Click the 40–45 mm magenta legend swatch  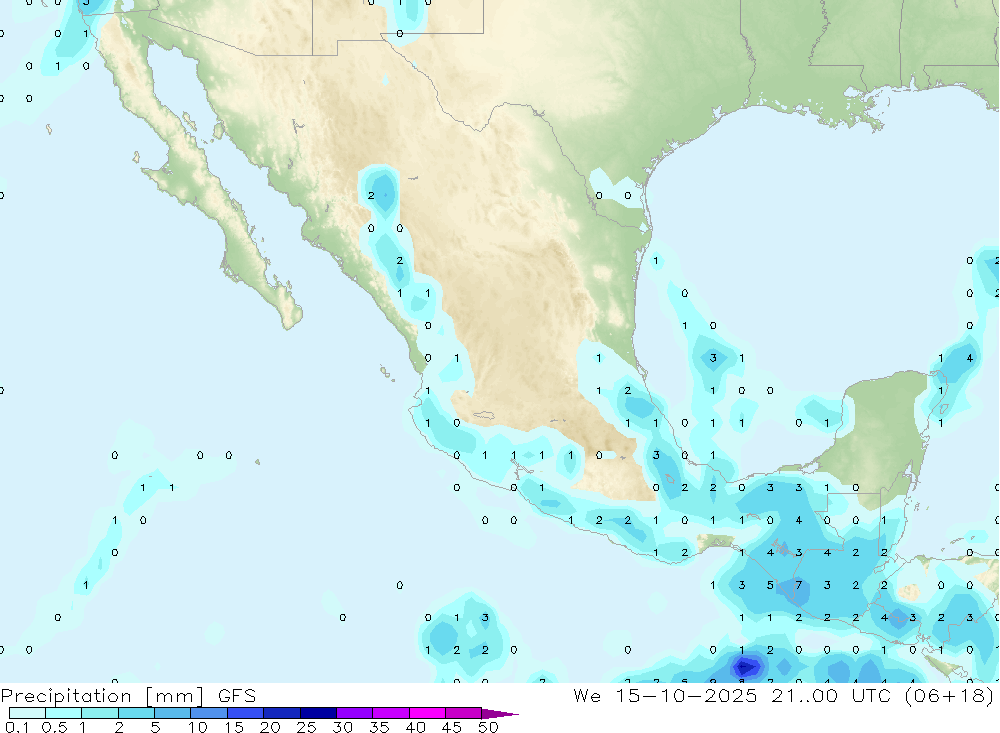pyautogui.click(x=427, y=713)
